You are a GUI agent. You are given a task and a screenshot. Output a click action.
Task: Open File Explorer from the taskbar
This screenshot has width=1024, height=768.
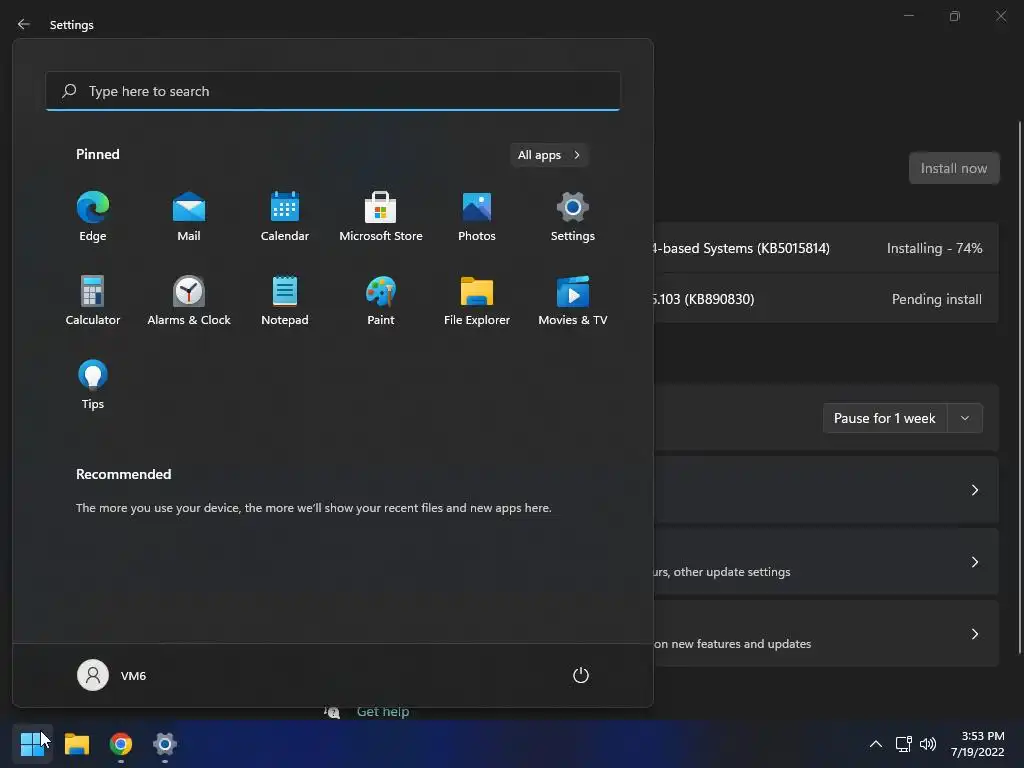76,744
